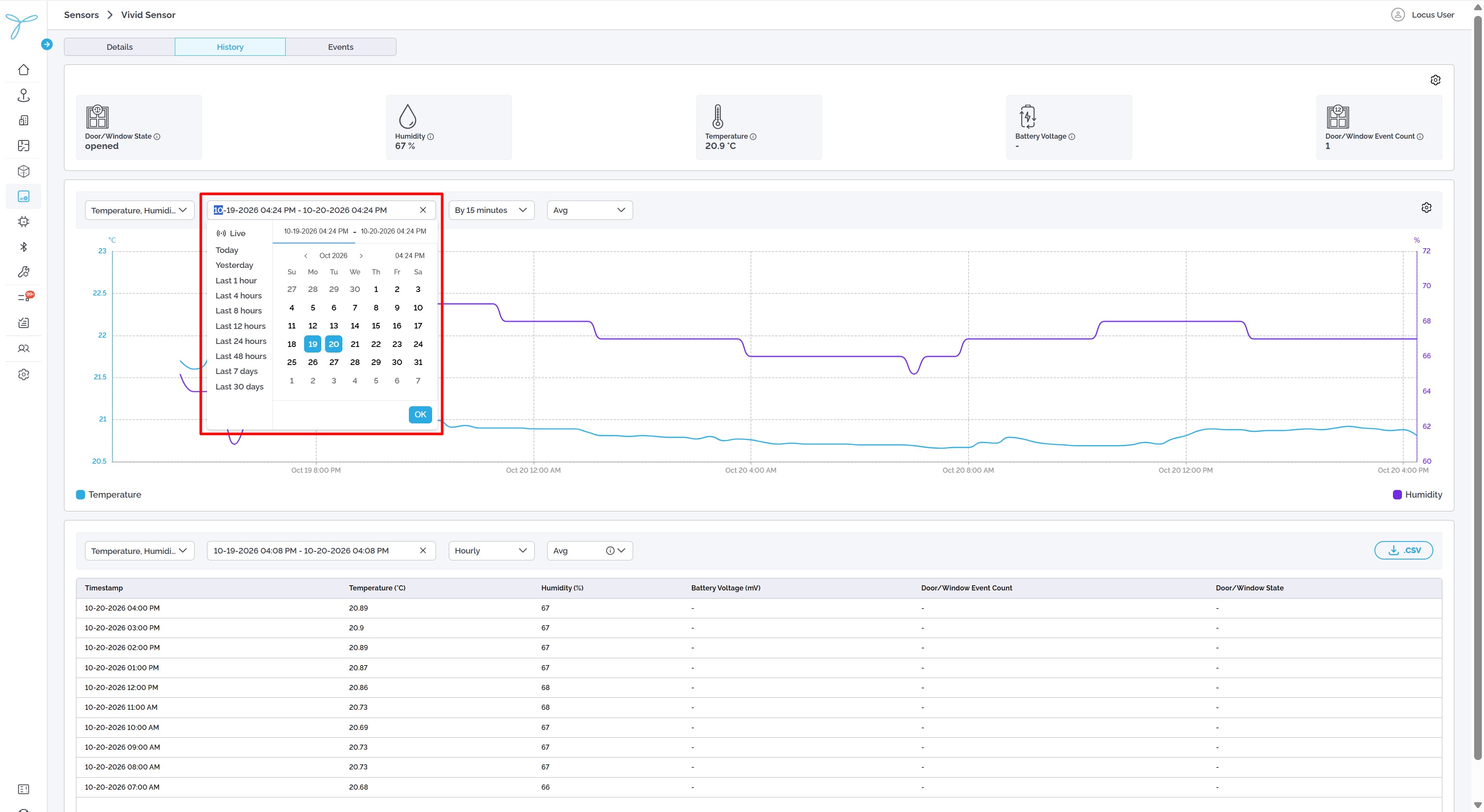This screenshot has width=1484, height=812.
Task: Choose the Live preset option
Action: coord(231,233)
